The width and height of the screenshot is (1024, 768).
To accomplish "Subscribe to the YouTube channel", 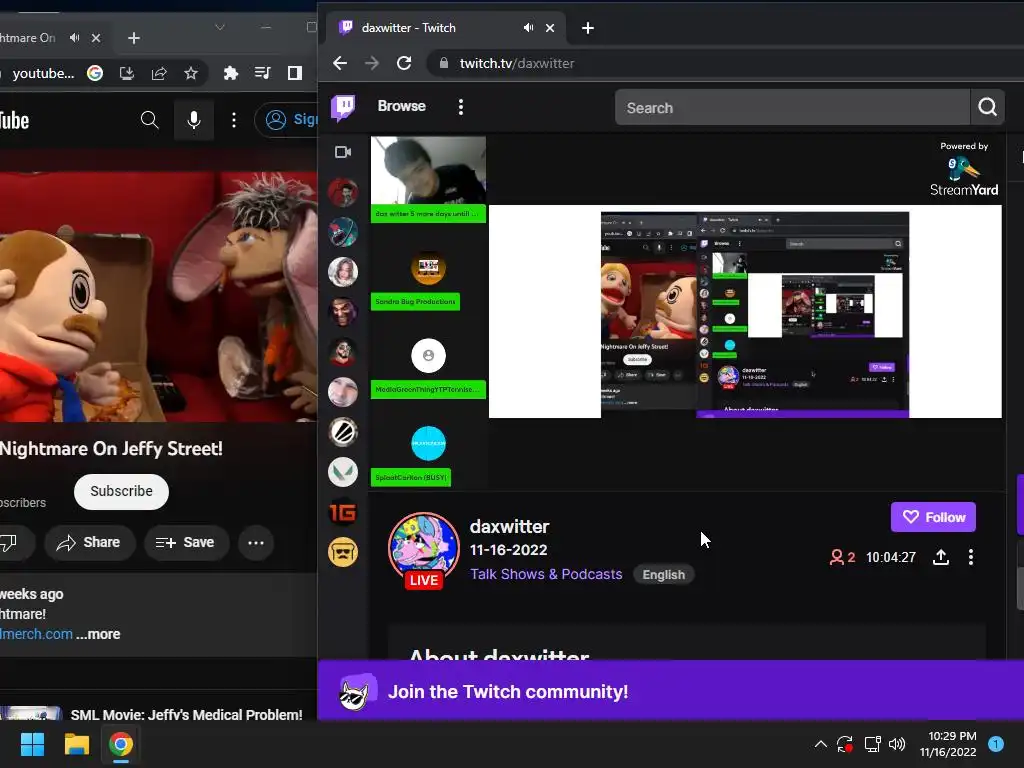I will pyautogui.click(x=121, y=491).
